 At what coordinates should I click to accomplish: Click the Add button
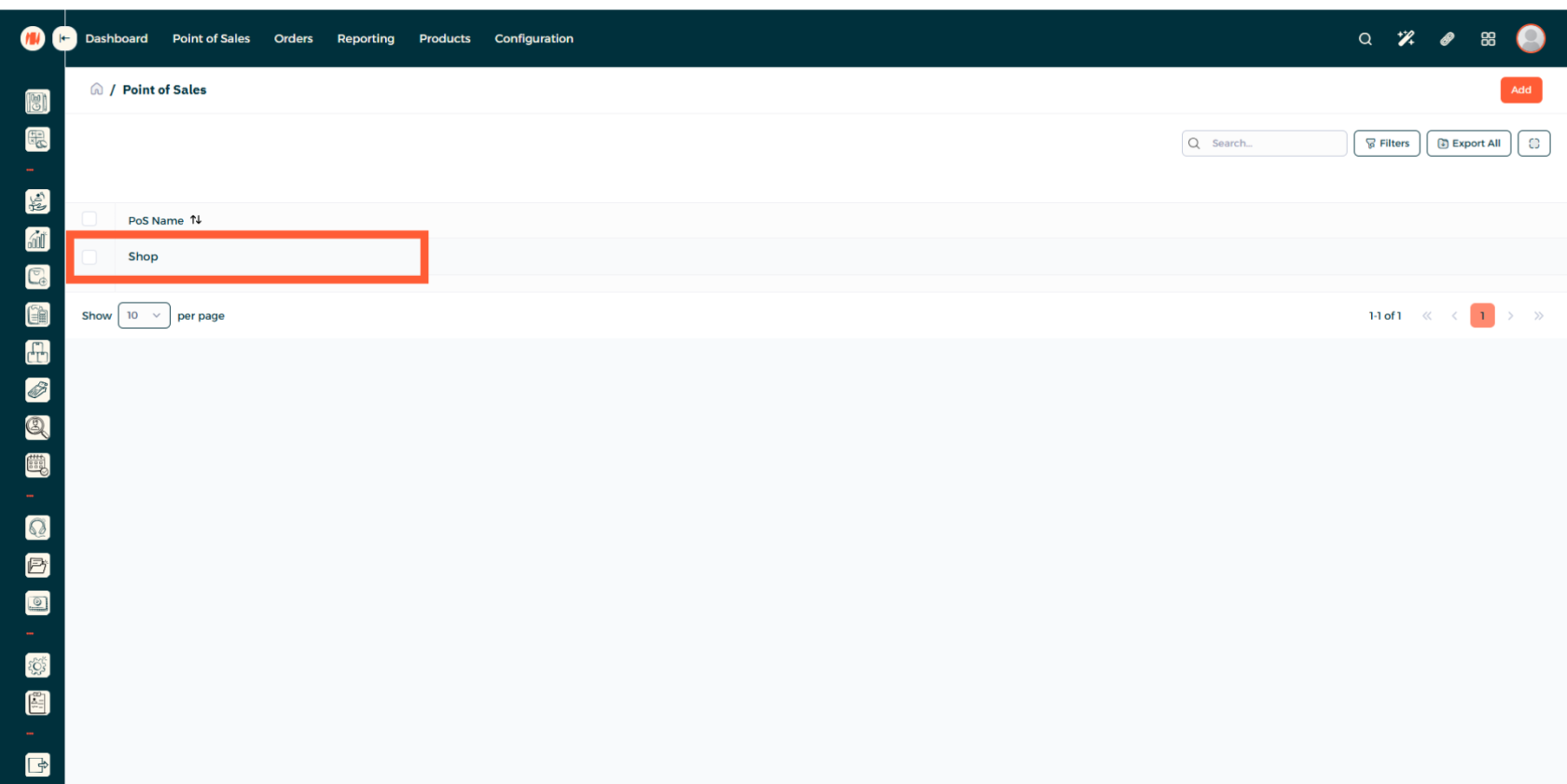point(1521,90)
